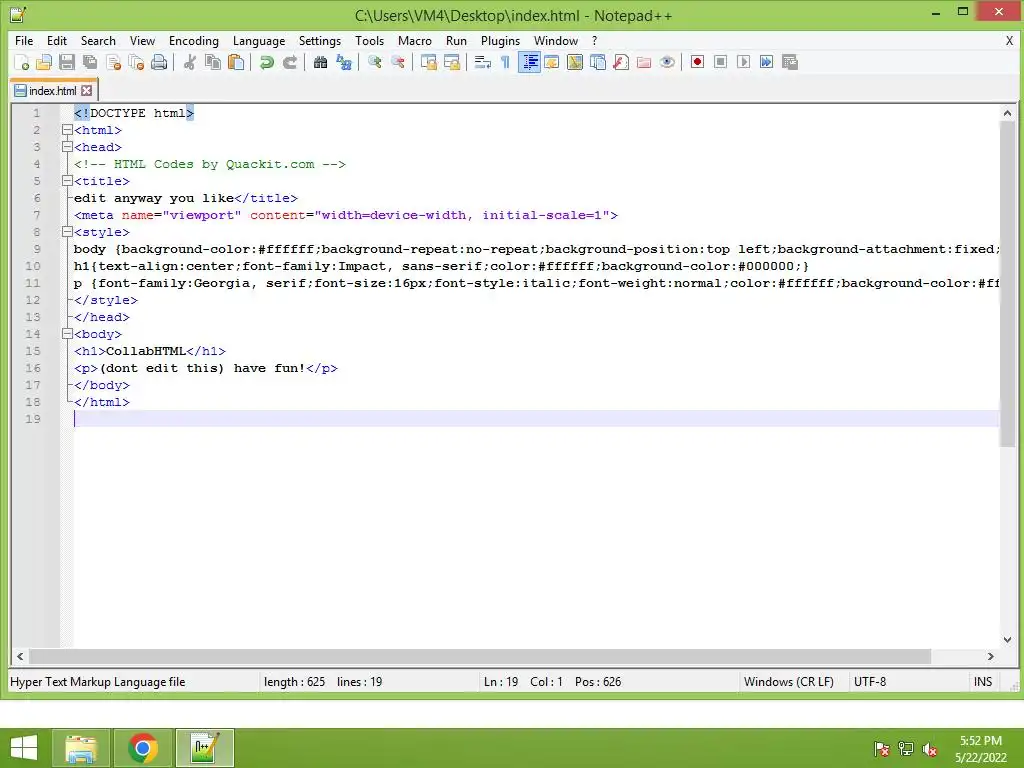
Task: Open the Document List panel icon
Action: [x=598, y=62]
